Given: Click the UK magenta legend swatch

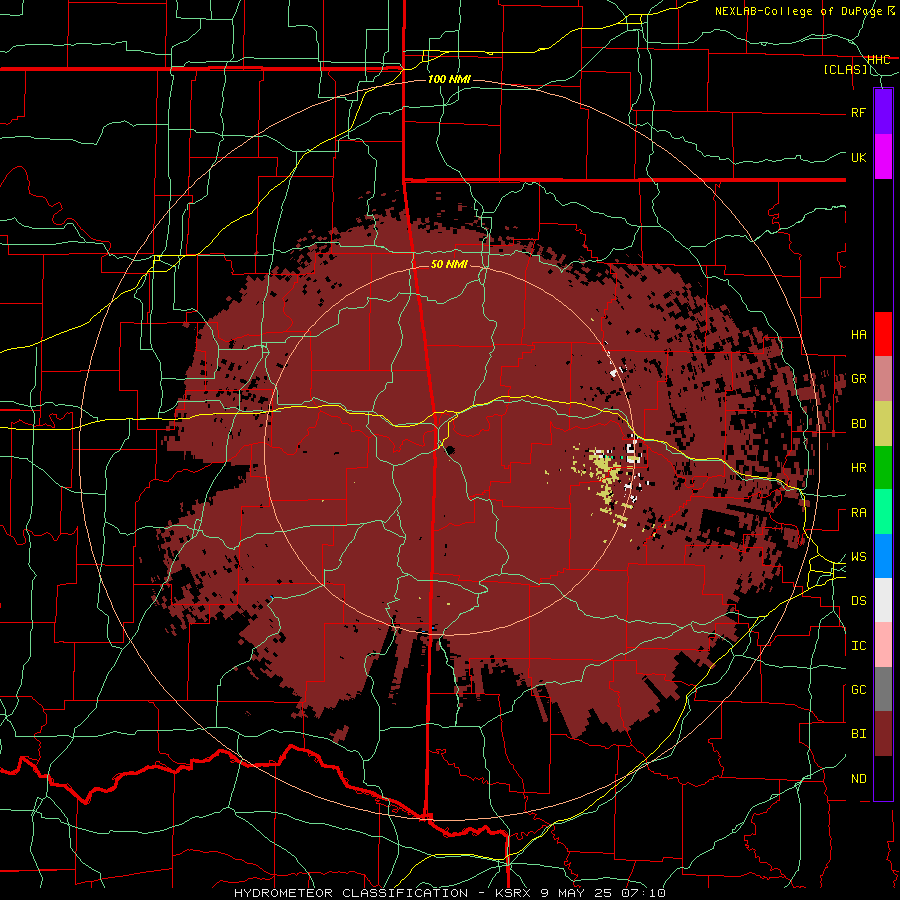Looking at the screenshot, I should (883, 157).
